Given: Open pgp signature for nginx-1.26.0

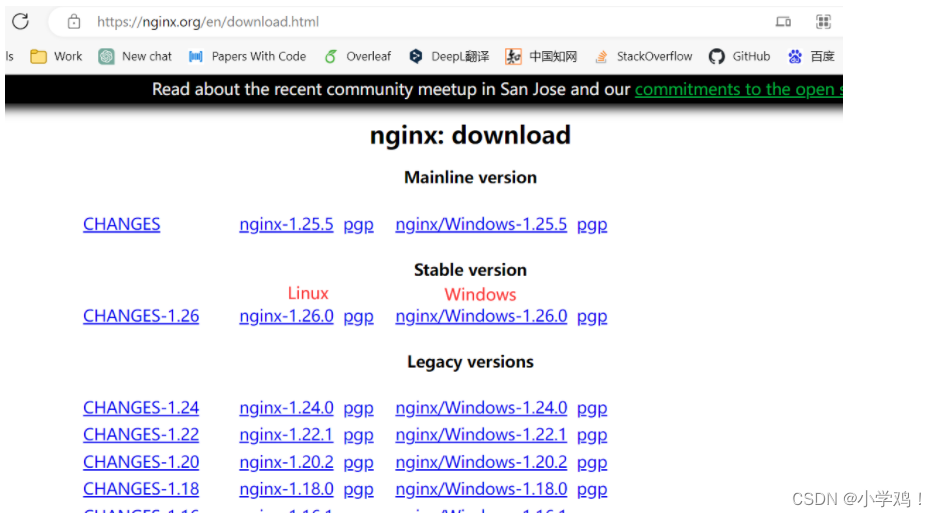Looking at the screenshot, I should point(358,318).
